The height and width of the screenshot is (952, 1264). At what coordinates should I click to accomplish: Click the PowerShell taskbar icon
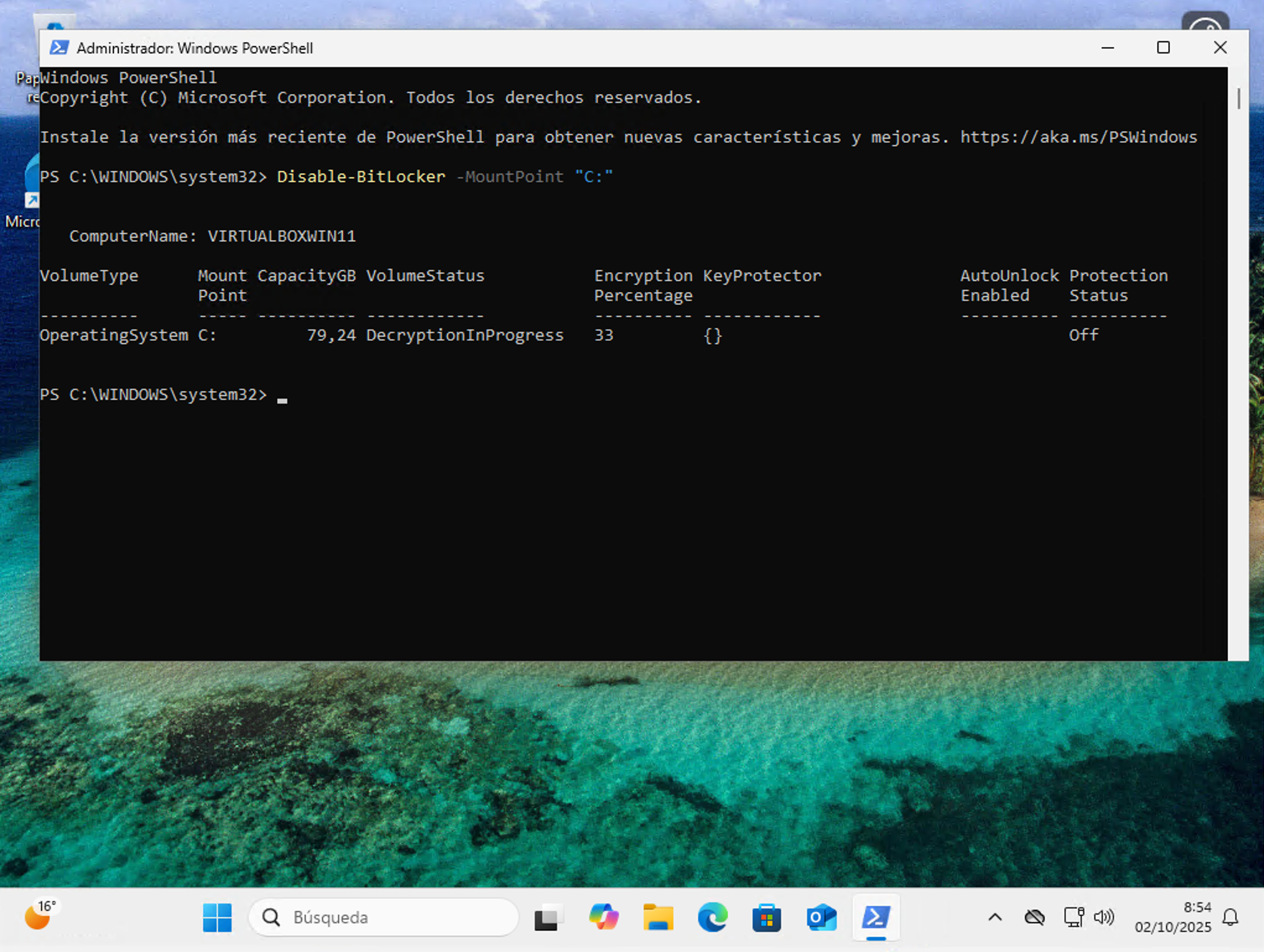(x=876, y=917)
